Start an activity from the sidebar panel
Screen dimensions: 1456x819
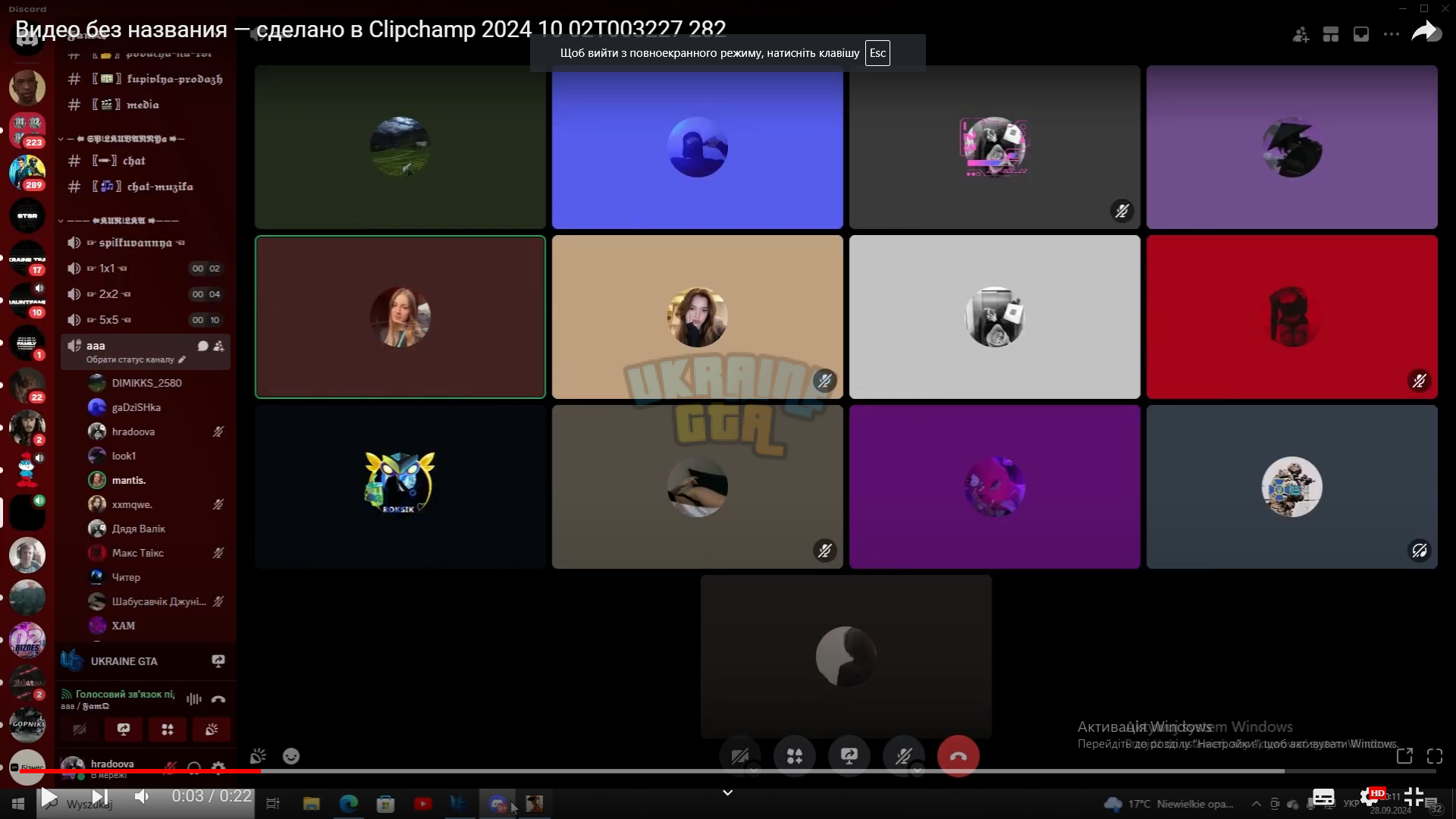point(168,730)
